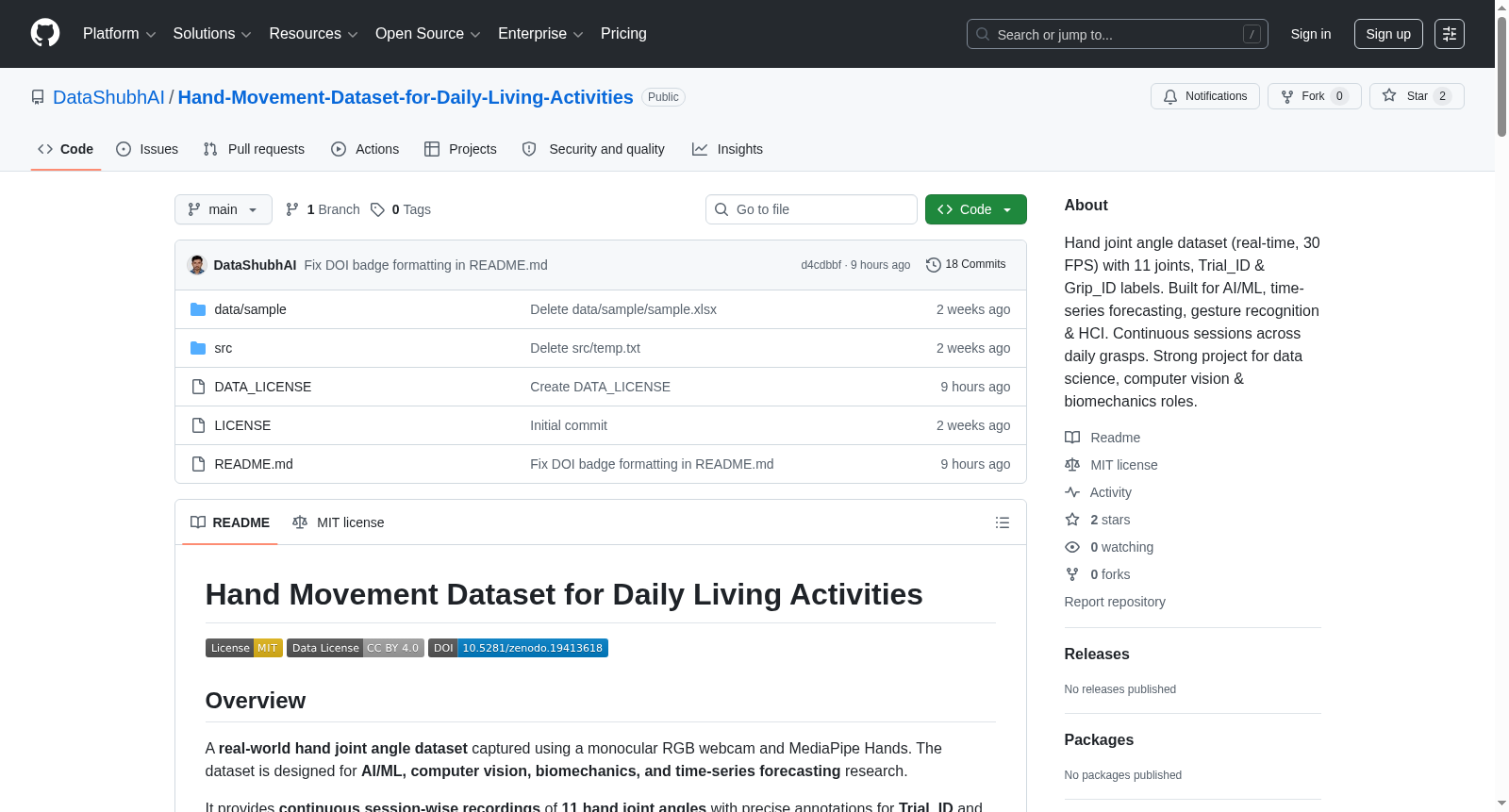The image size is (1509, 812).
Task: Switch to the Actions tab
Action: pyautogui.click(x=365, y=149)
